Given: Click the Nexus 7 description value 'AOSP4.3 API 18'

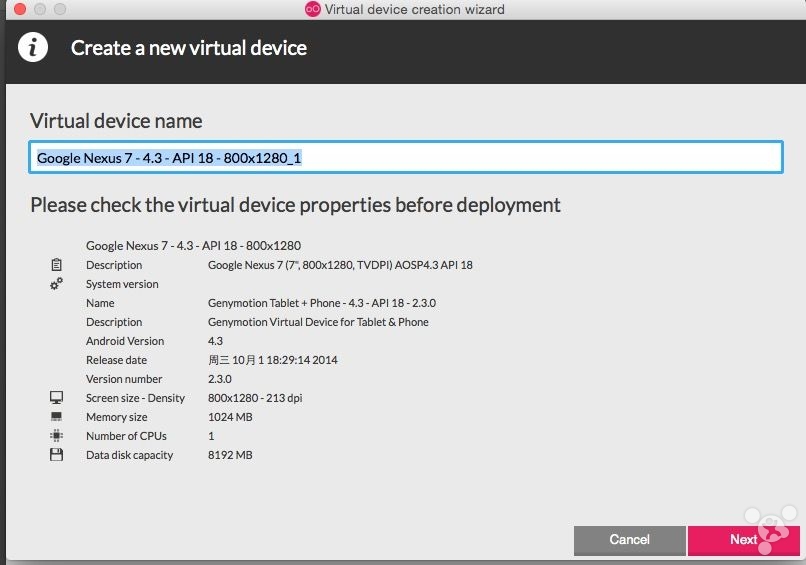Looking at the screenshot, I should point(433,265).
